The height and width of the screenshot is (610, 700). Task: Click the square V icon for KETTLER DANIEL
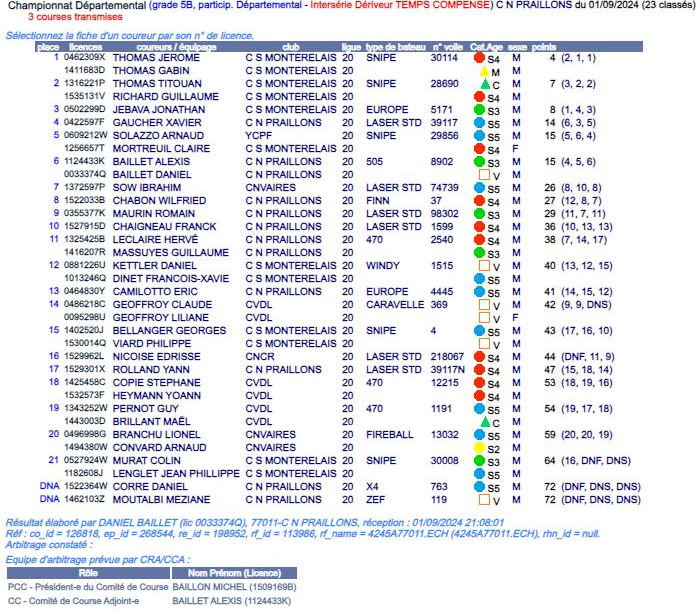coord(484,266)
